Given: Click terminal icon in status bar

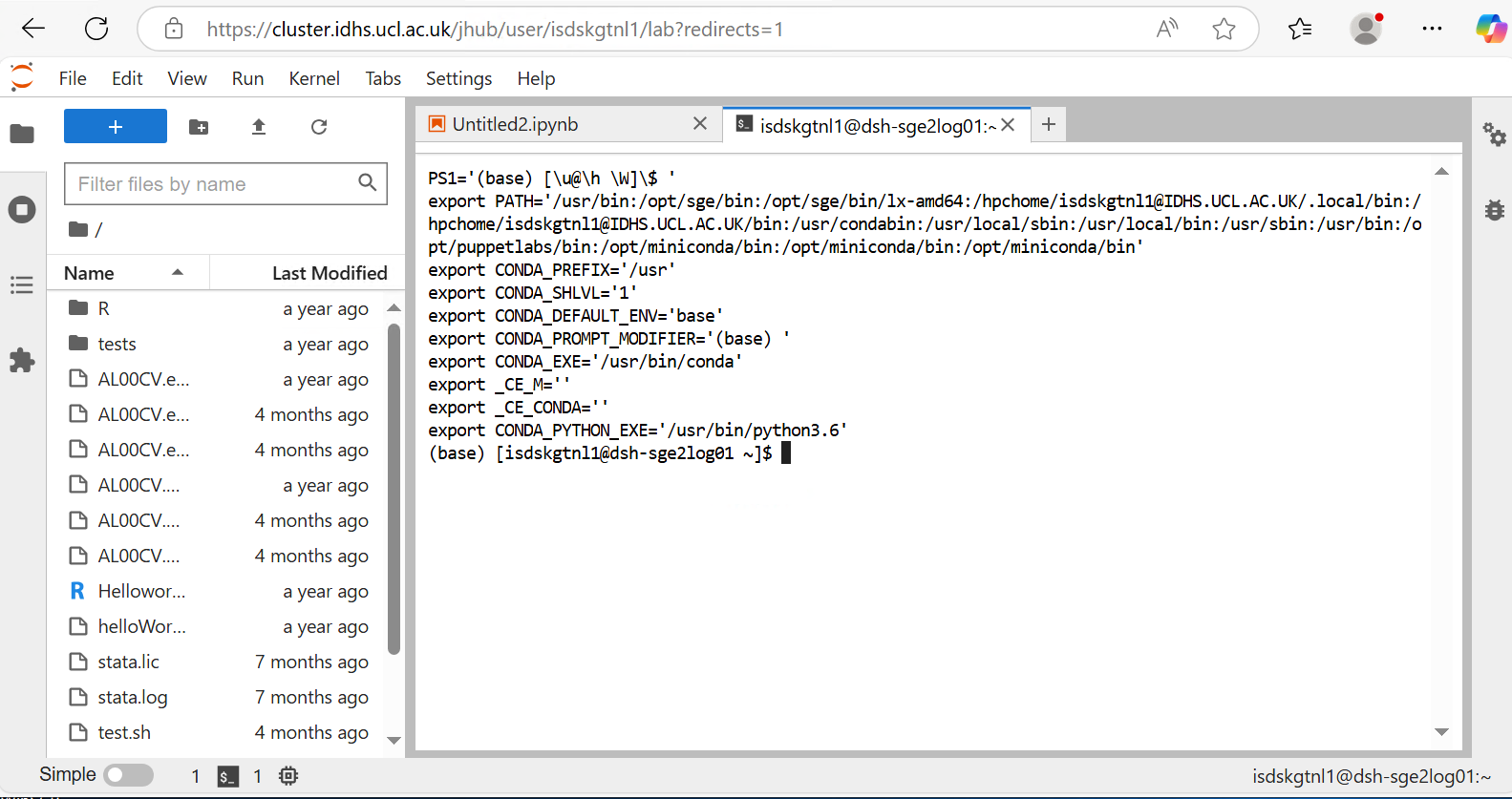Looking at the screenshot, I should click(x=227, y=776).
